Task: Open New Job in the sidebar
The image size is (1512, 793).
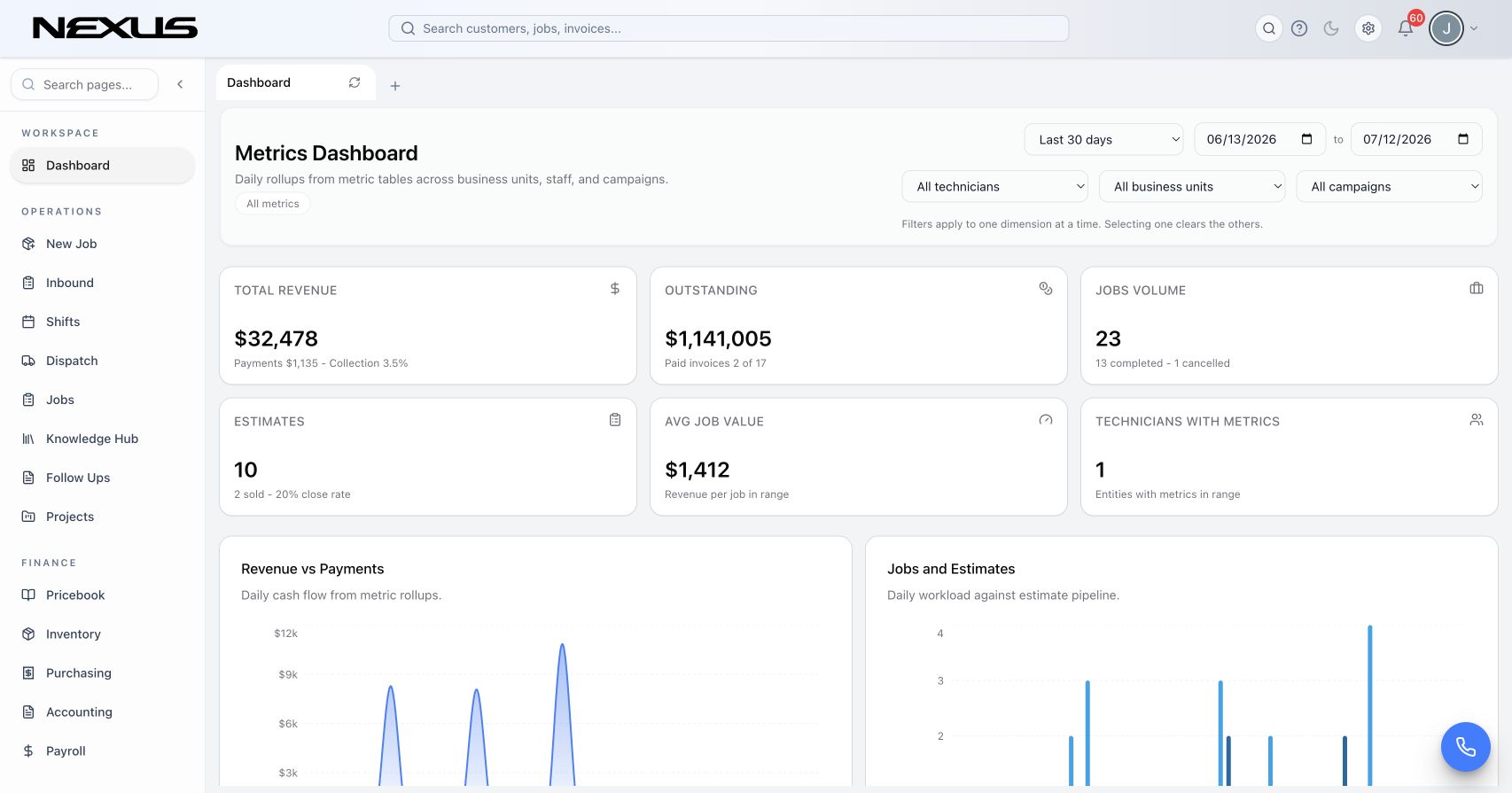Action: tap(102, 244)
